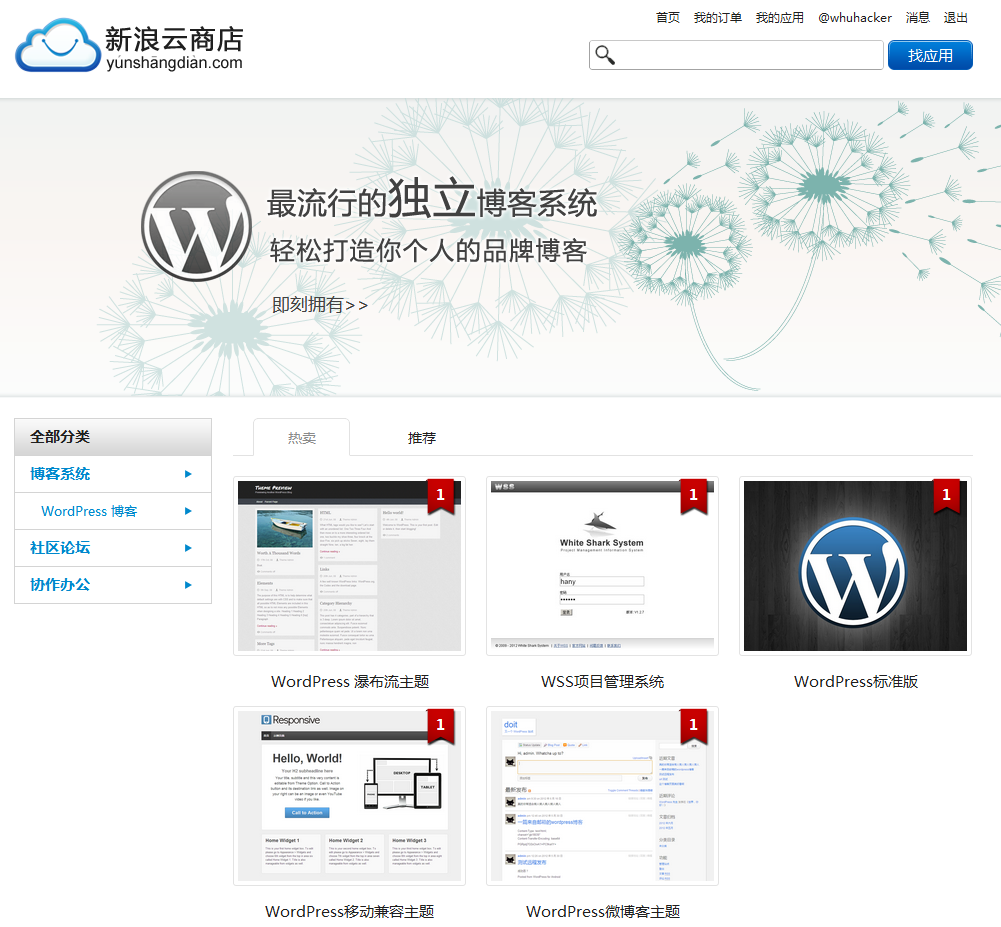
Task: Click the WordPress移动兼容主题 title
Action: 350,912
